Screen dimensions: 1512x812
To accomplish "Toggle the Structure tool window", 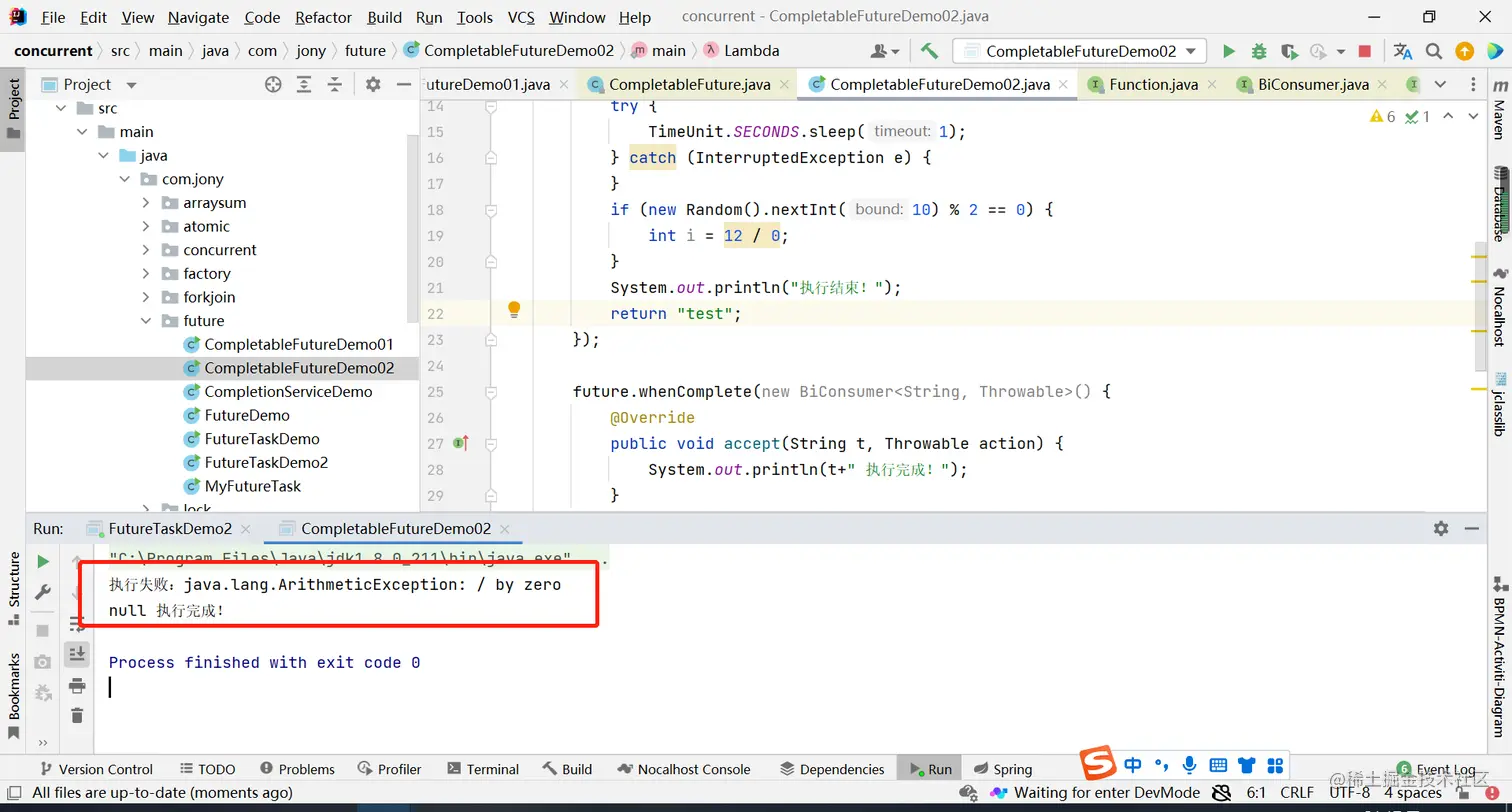I will point(14,588).
